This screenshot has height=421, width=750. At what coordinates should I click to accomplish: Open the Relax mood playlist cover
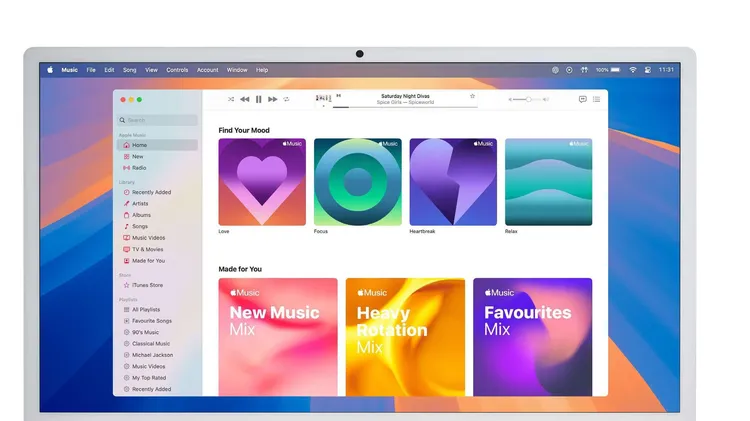click(x=549, y=182)
